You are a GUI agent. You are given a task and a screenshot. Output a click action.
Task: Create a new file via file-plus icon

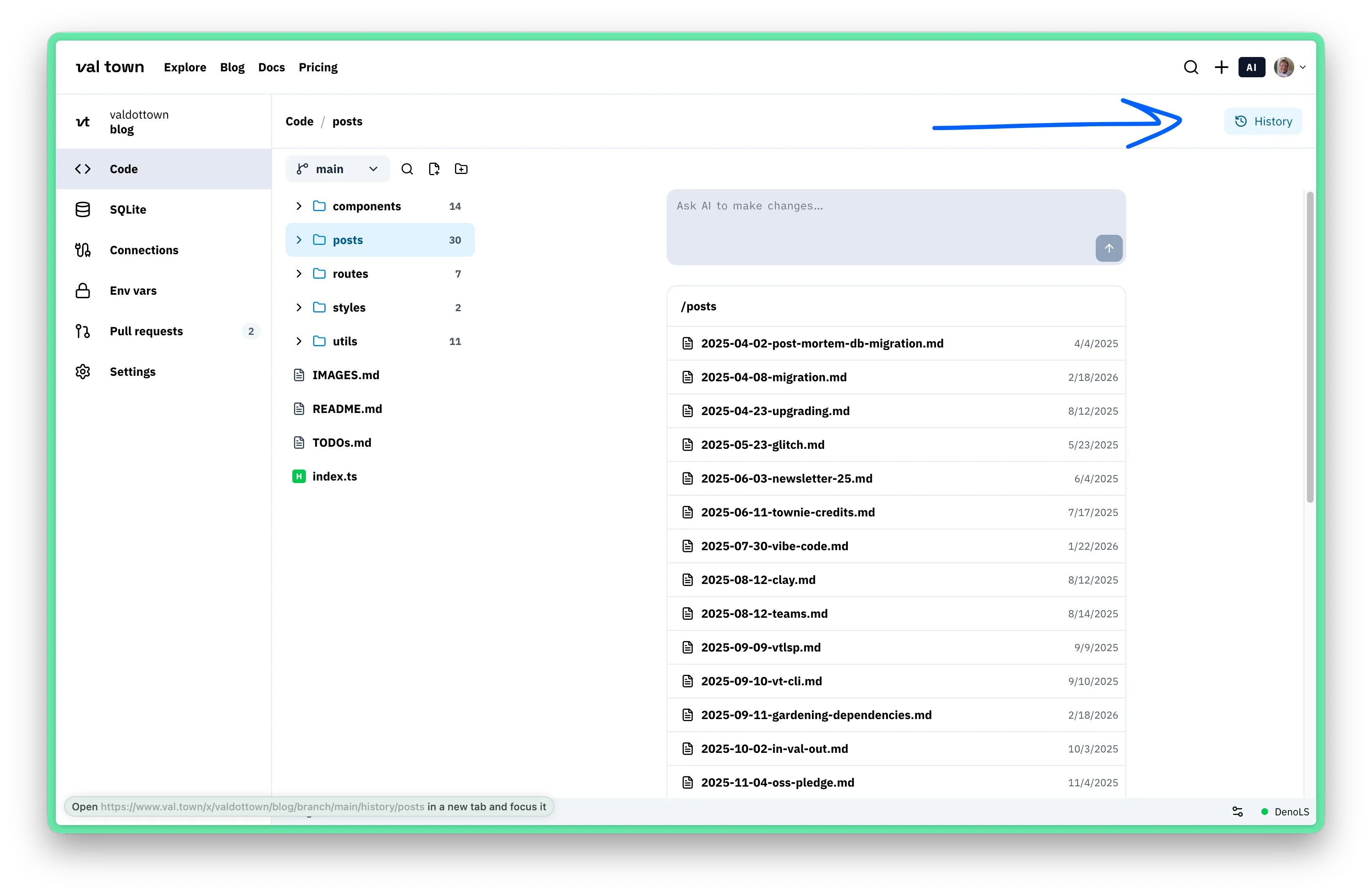(x=434, y=169)
